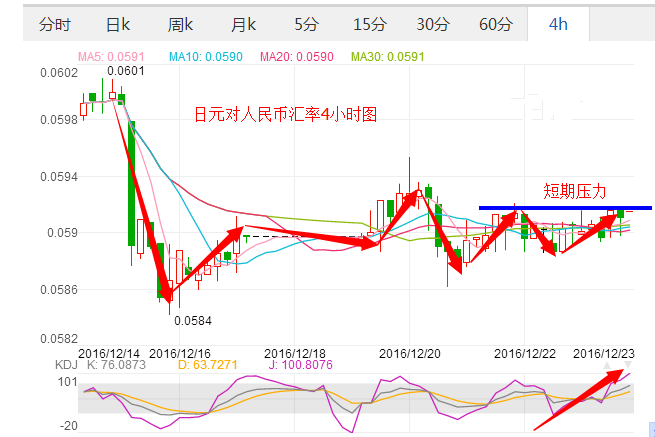The image size is (655, 437).
Task: Switch to the 30分 interval tab
Action: [433, 24]
